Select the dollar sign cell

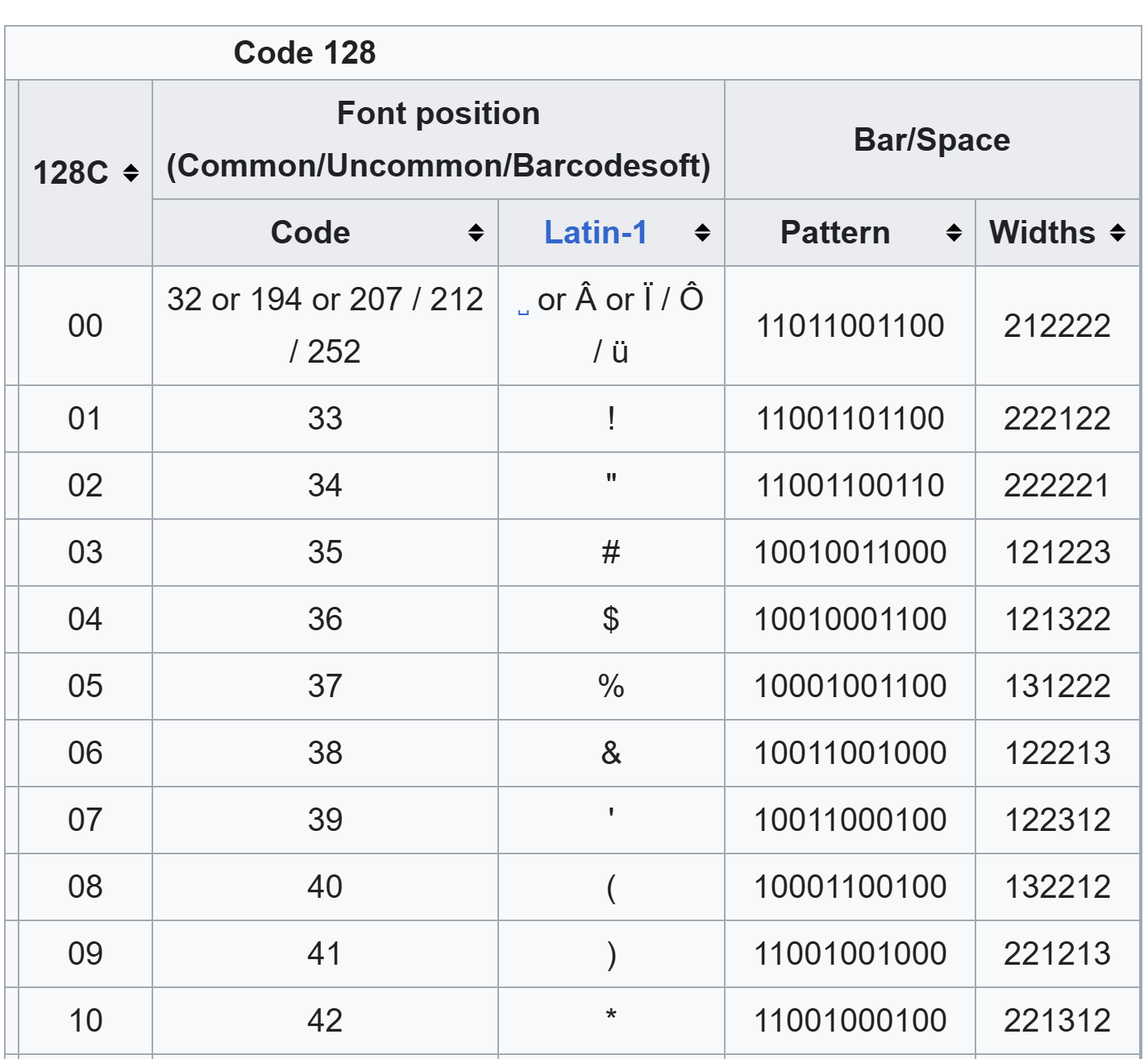[611, 620]
